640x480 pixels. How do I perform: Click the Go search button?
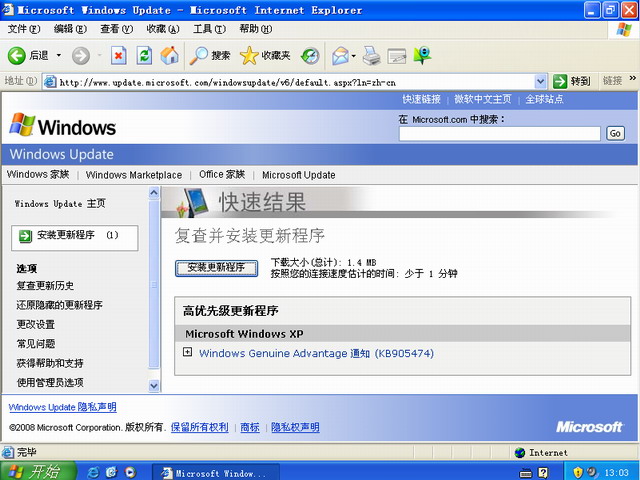click(x=615, y=133)
